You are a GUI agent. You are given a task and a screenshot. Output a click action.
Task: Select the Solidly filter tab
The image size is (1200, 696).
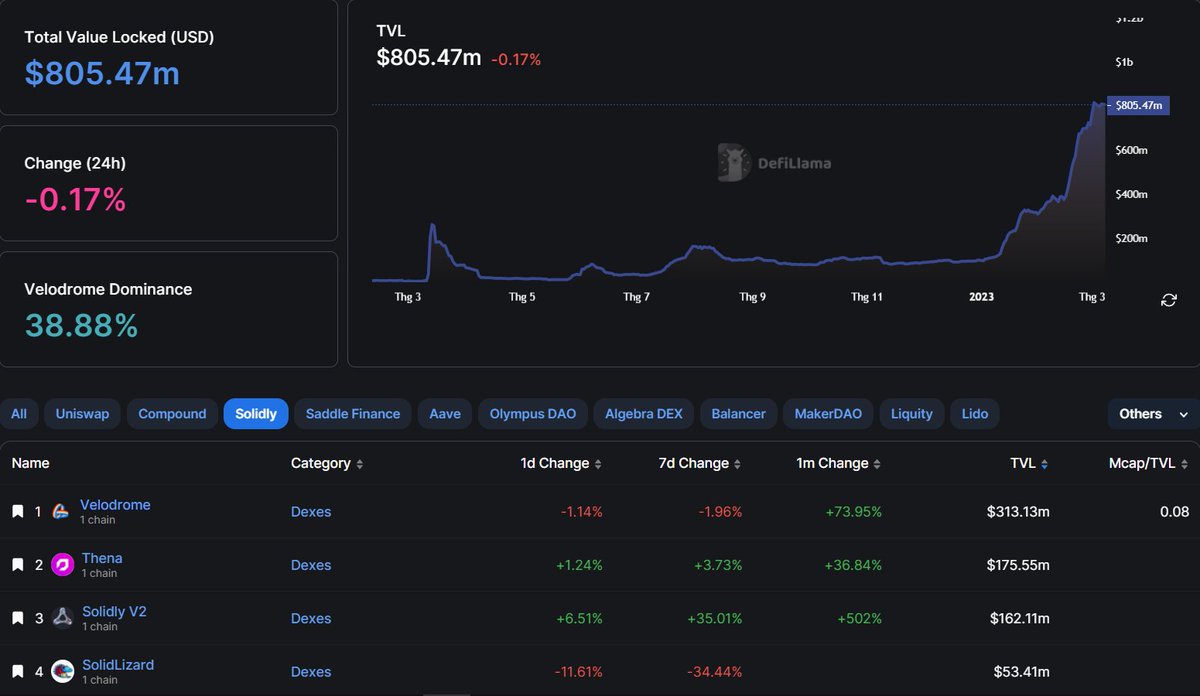pyautogui.click(x=256, y=414)
